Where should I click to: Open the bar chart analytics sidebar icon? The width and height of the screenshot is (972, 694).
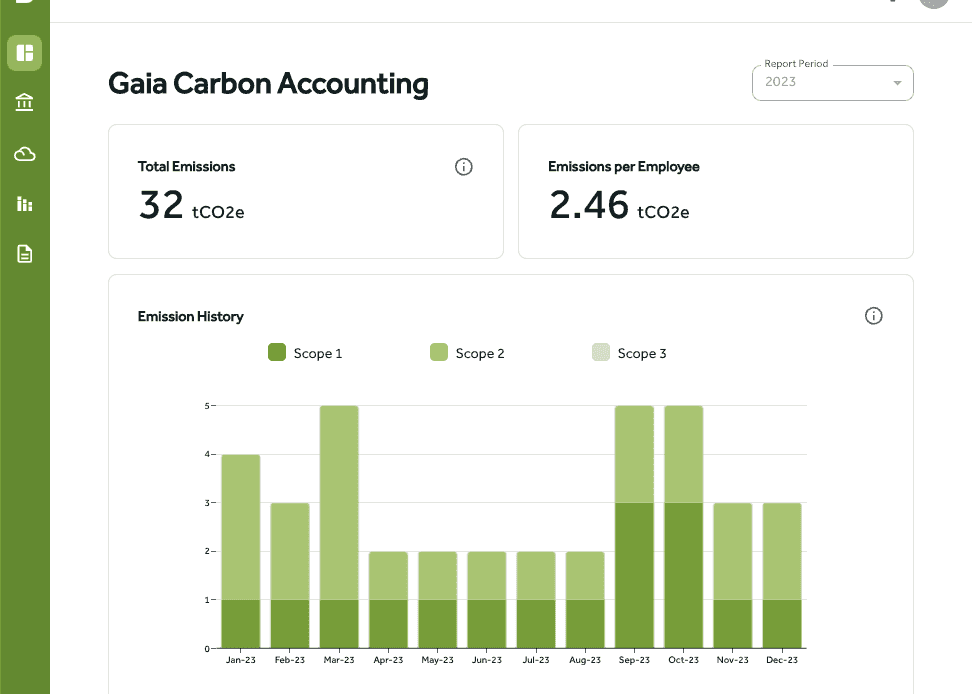[25, 204]
